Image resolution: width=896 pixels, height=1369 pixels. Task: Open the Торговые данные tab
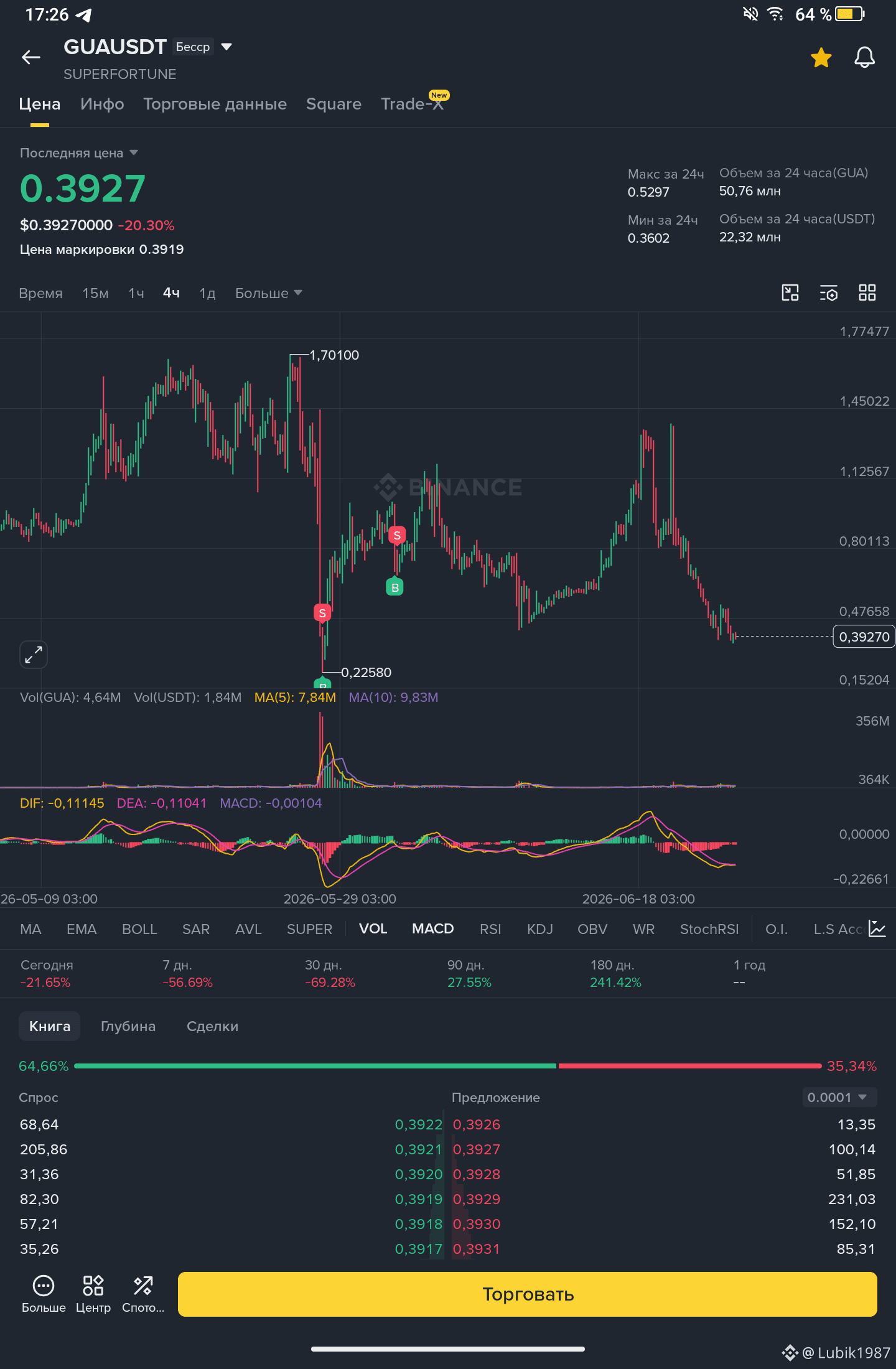(215, 104)
